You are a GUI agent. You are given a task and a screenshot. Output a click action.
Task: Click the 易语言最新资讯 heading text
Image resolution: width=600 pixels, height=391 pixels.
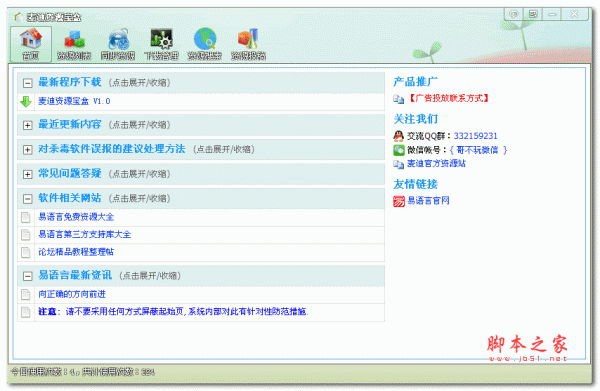(x=75, y=275)
